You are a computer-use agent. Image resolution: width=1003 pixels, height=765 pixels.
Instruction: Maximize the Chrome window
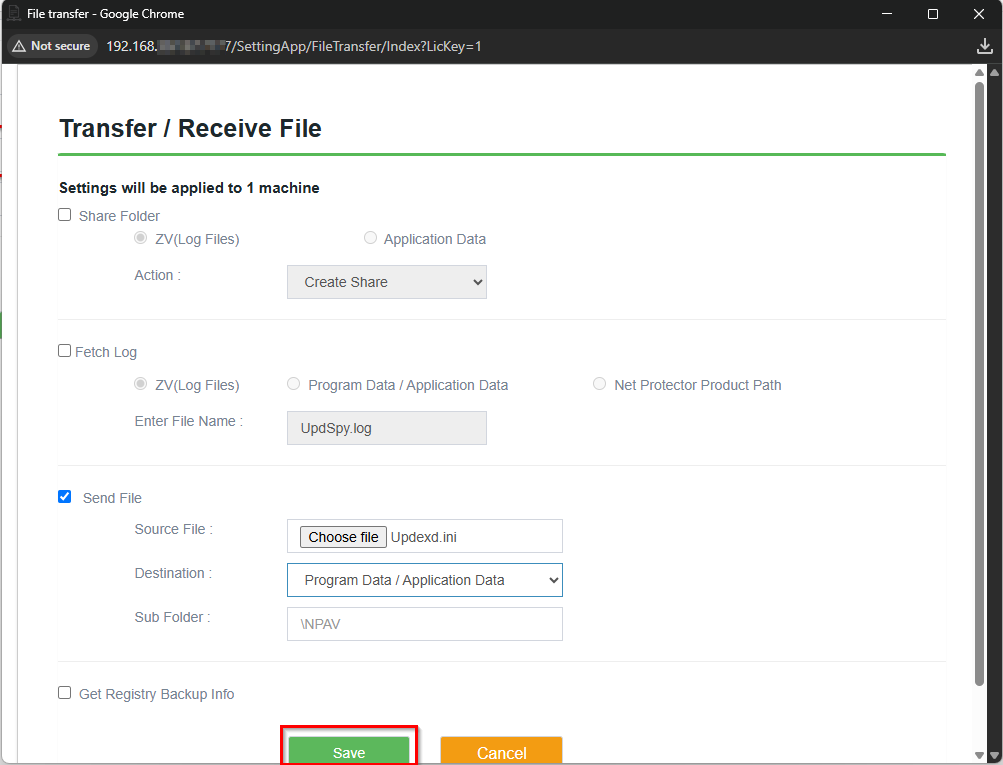(932, 14)
